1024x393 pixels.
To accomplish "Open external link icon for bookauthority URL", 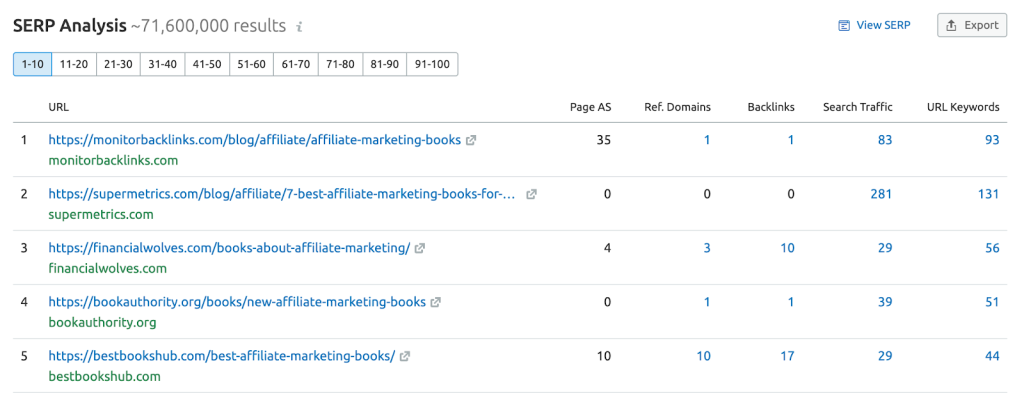I will click(436, 303).
